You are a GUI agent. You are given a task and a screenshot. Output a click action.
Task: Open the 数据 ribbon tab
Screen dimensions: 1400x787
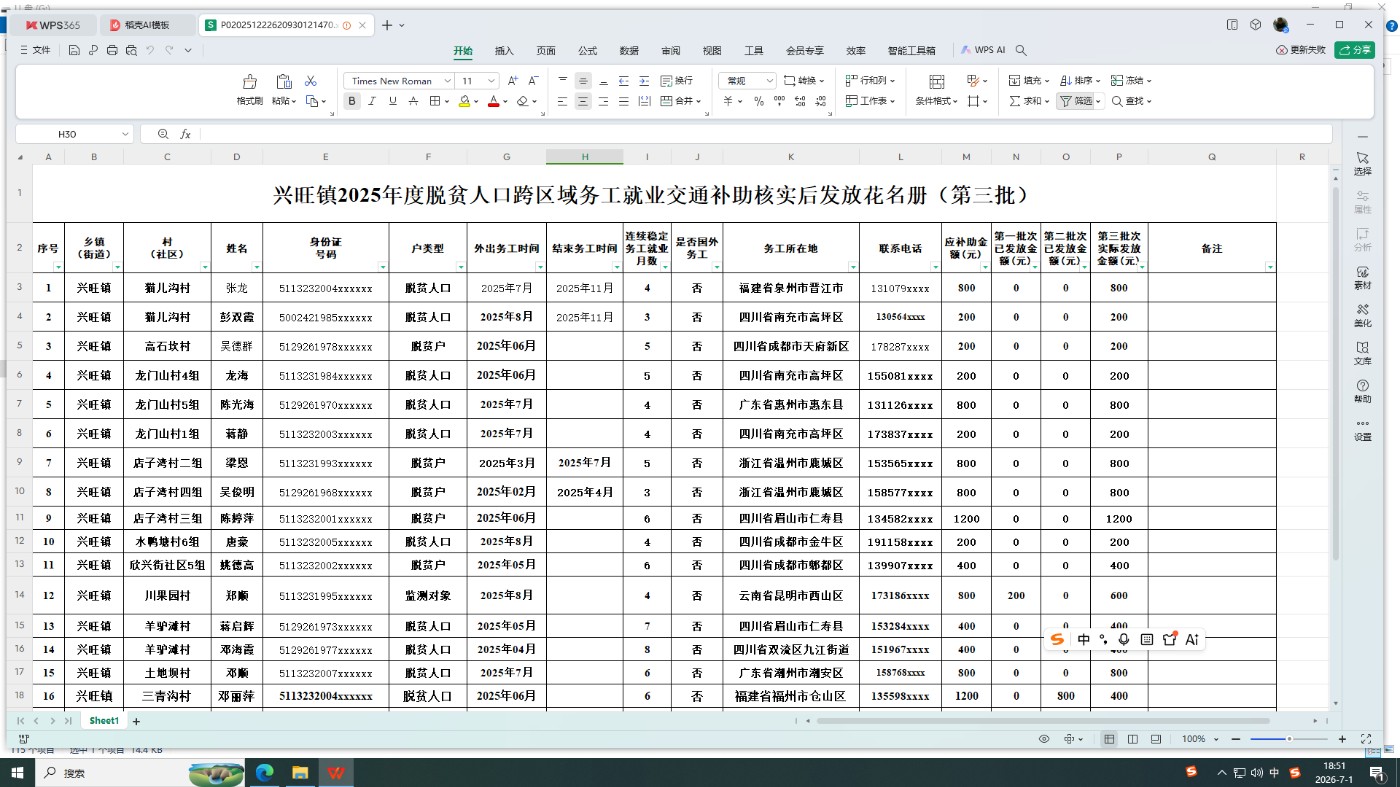[629, 50]
